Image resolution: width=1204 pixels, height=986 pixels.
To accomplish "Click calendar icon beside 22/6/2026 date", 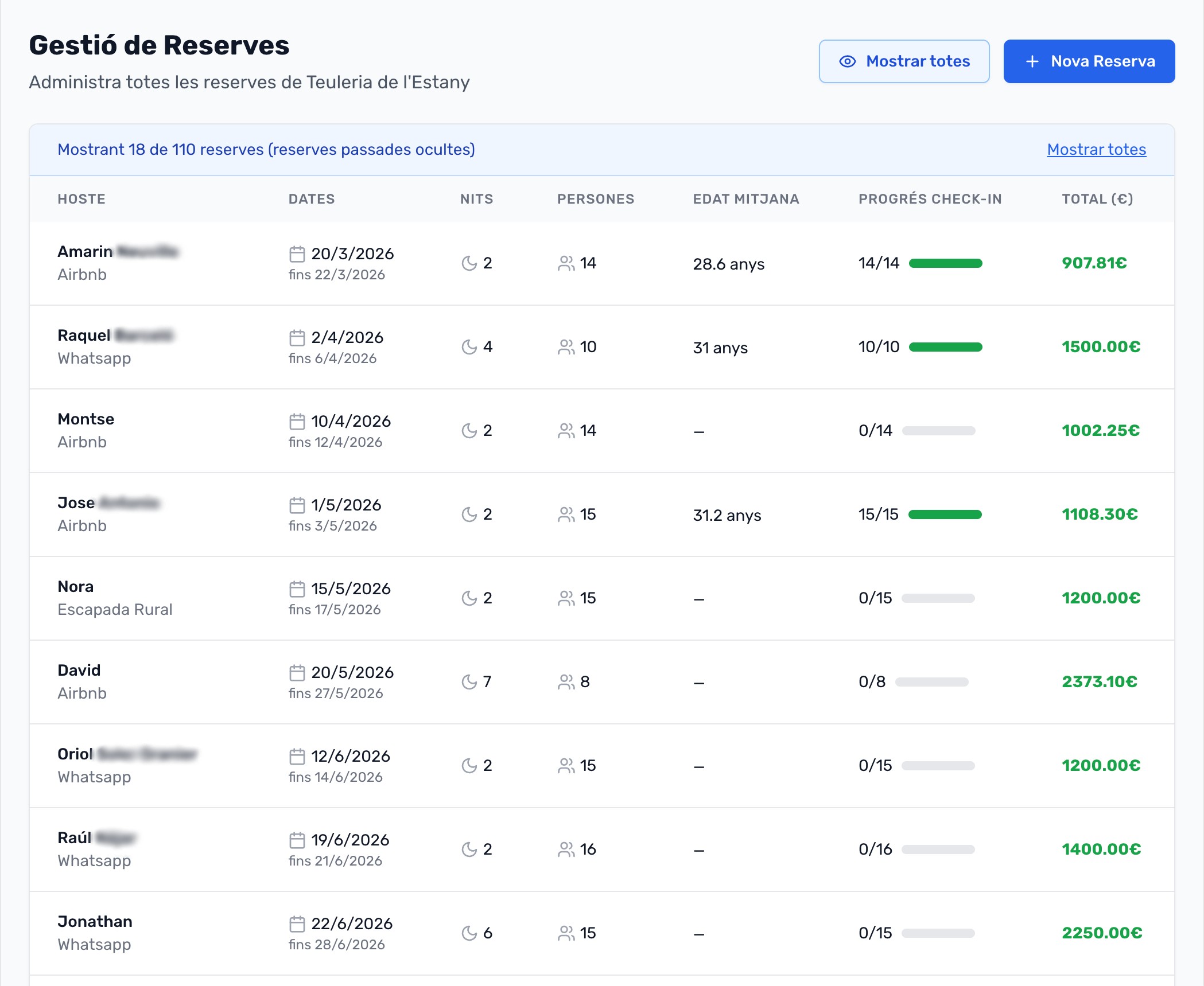I will (x=297, y=923).
